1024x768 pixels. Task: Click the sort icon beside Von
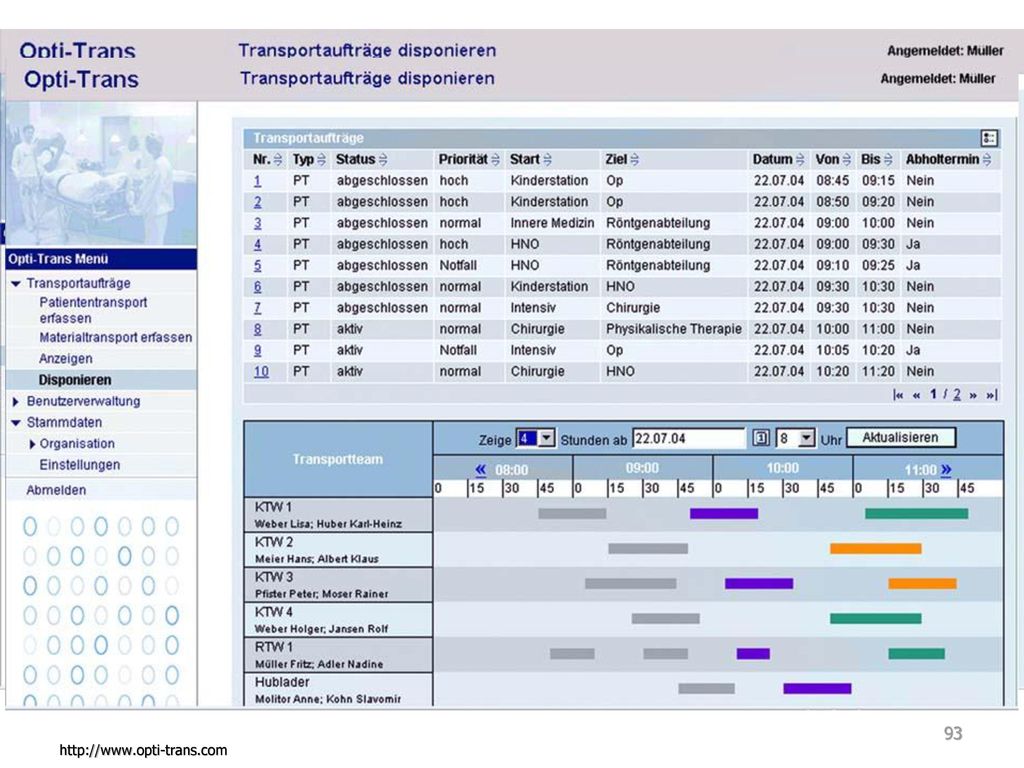tap(846, 159)
